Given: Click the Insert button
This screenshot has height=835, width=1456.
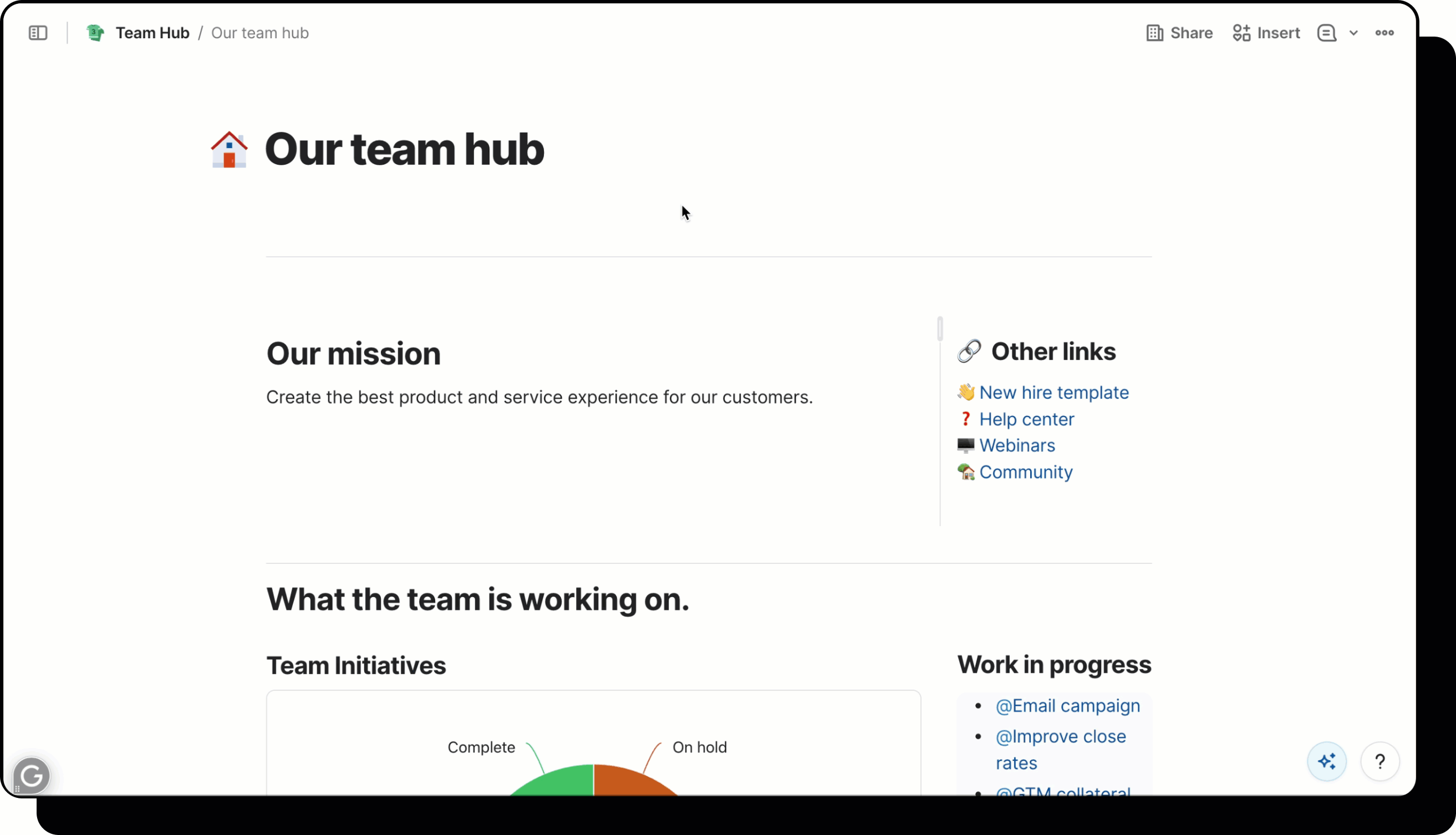Looking at the screenshot, I should 1266,33.
